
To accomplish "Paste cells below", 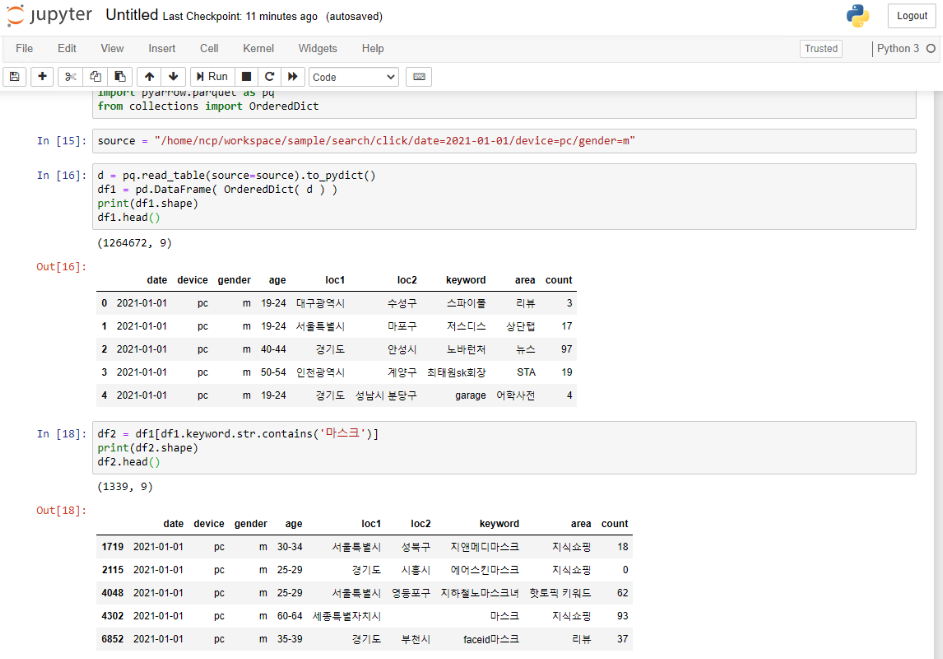I will (x=120, y=77).
